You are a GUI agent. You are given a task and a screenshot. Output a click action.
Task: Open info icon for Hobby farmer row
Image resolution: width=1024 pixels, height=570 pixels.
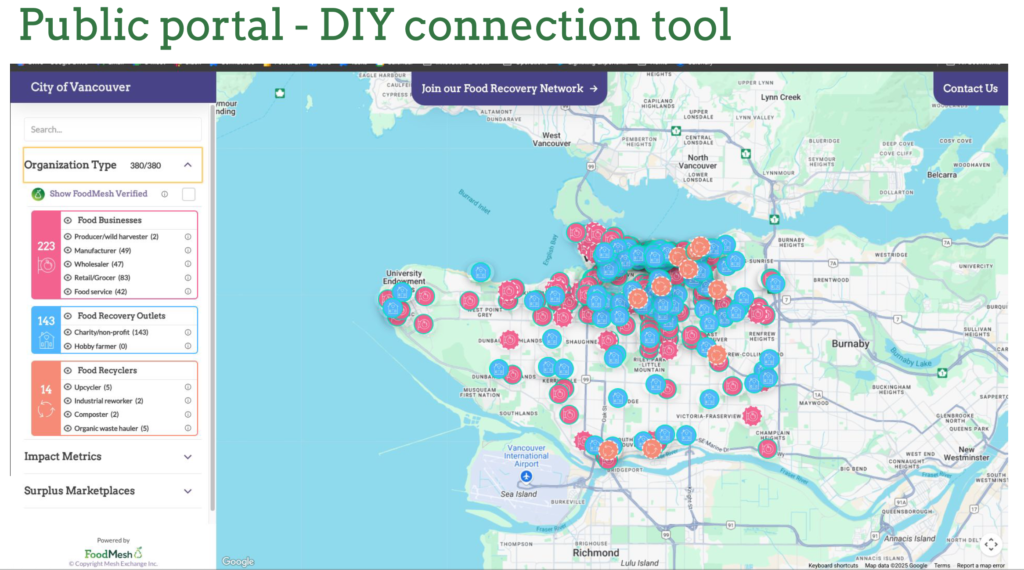click(x=187, y=346)
